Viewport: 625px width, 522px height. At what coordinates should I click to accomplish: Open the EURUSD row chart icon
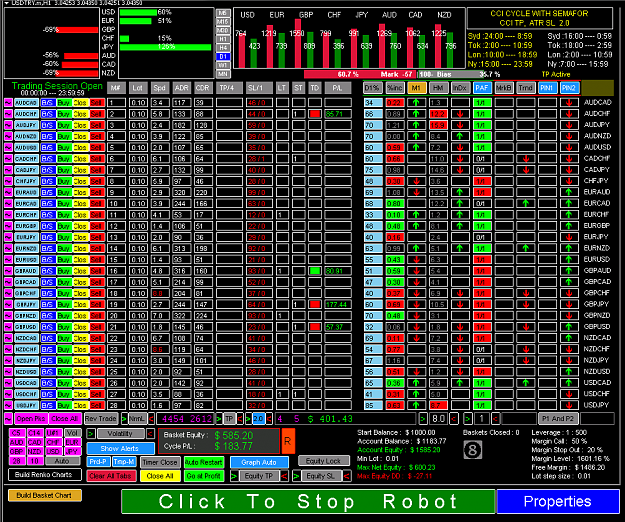8,259
